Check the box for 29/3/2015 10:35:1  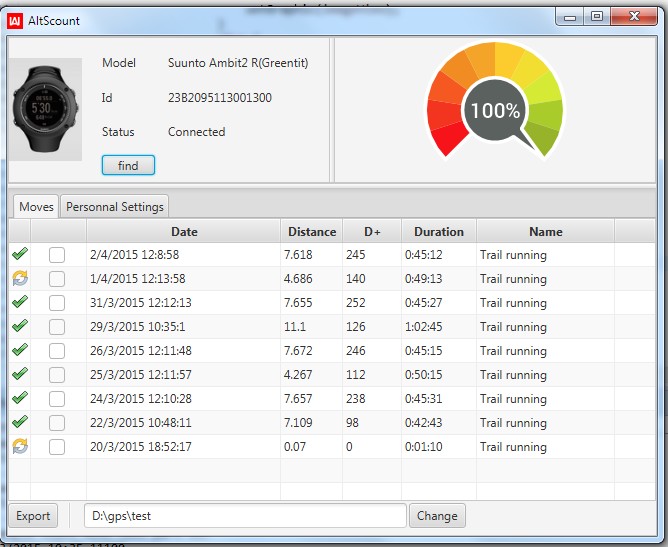tap(57, 327)
